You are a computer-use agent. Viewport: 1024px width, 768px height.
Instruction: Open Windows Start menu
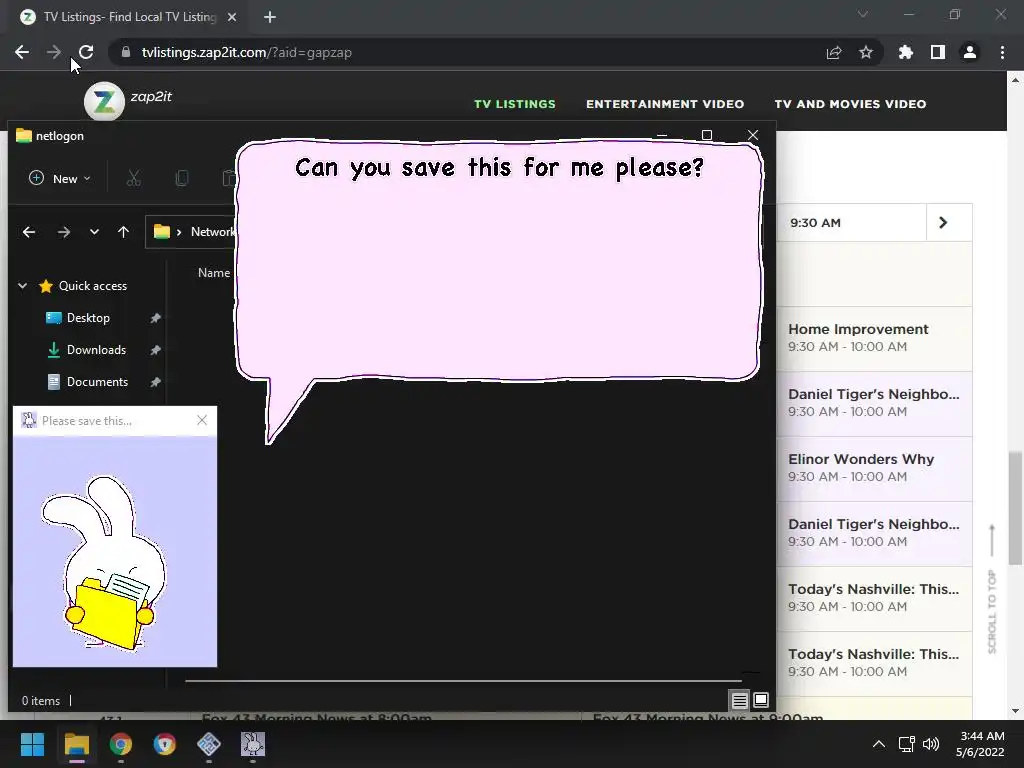tap(32, 744)
